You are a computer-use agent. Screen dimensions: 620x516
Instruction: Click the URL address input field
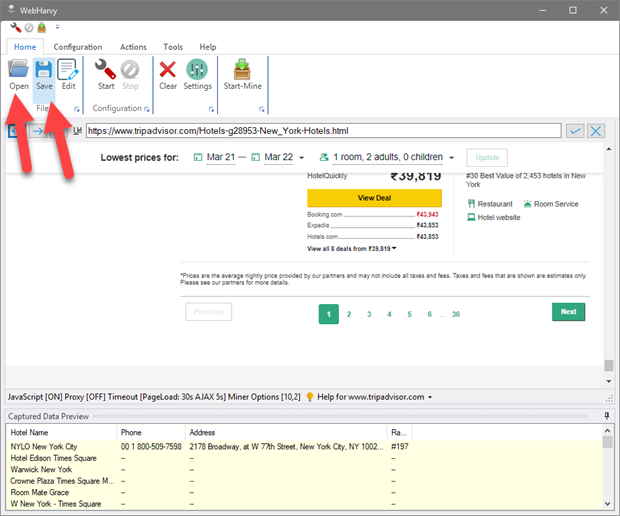(322, 131)
